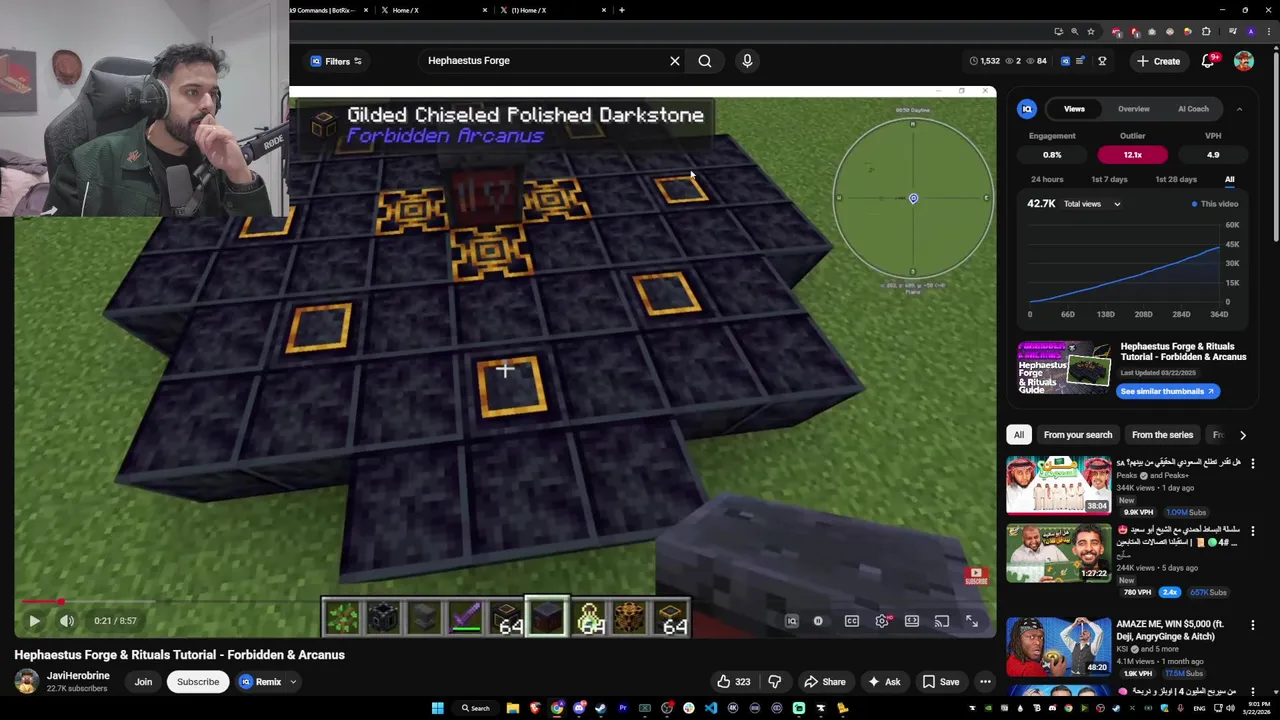Select the All filter chip
The height and width of the screenshot is (720, 1280).
pyautogui.click(x=1019, y=435)
